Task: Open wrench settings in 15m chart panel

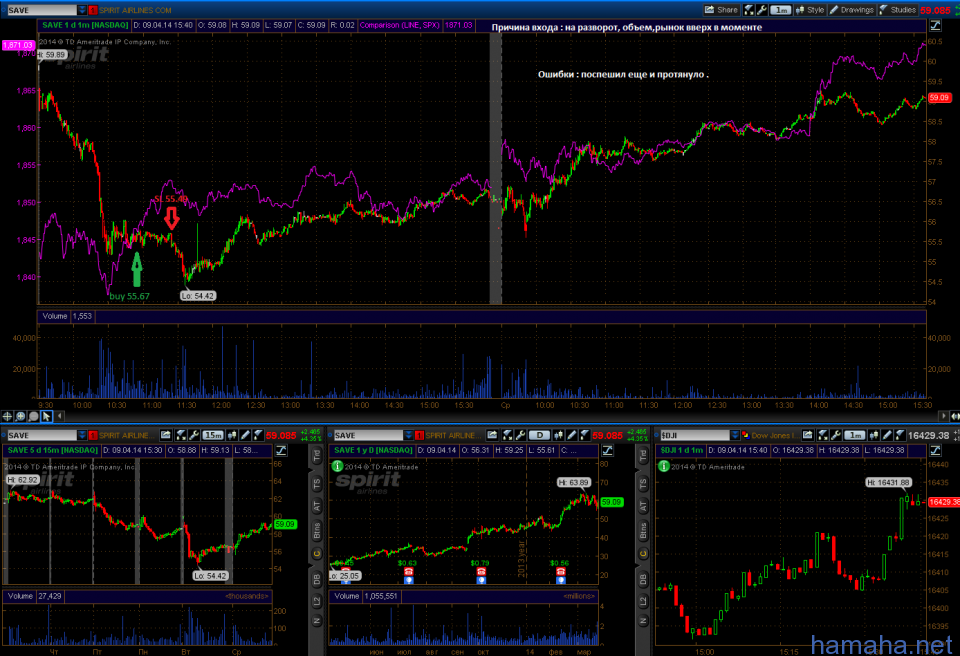Action: click(194, 435)
